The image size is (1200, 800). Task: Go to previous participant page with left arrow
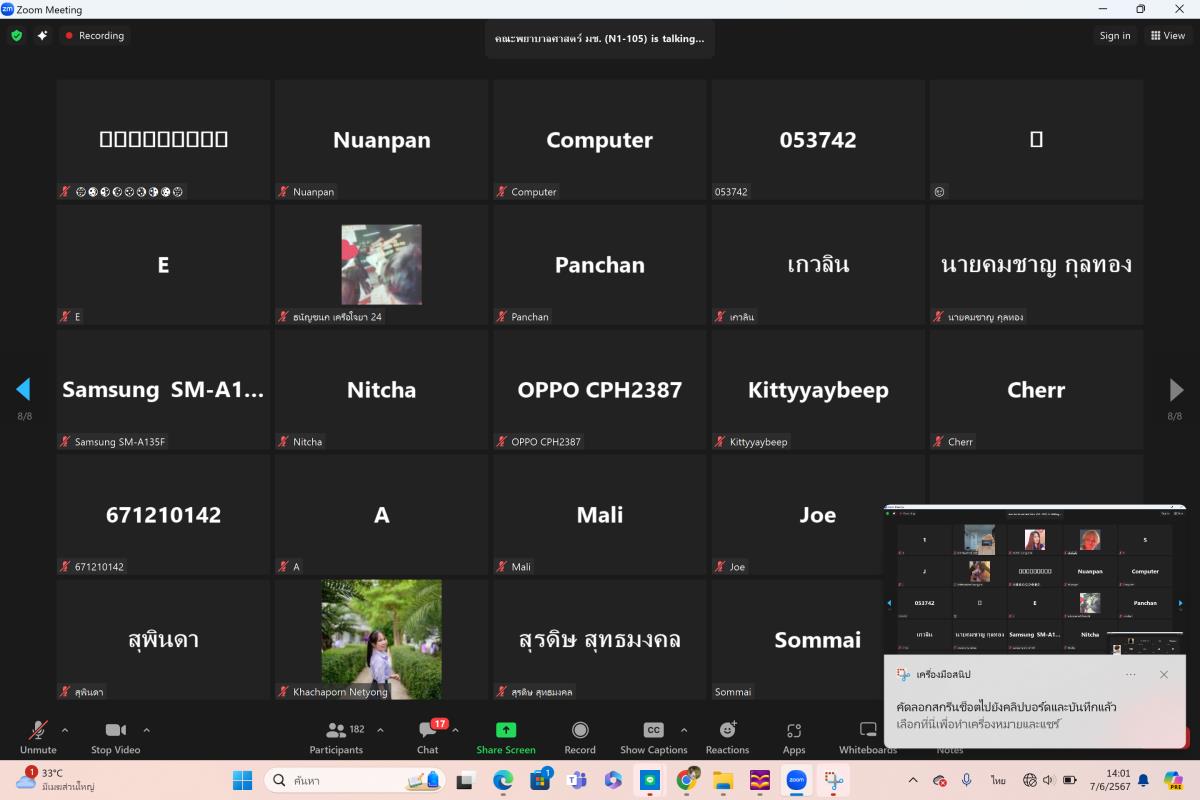(24, 389)
